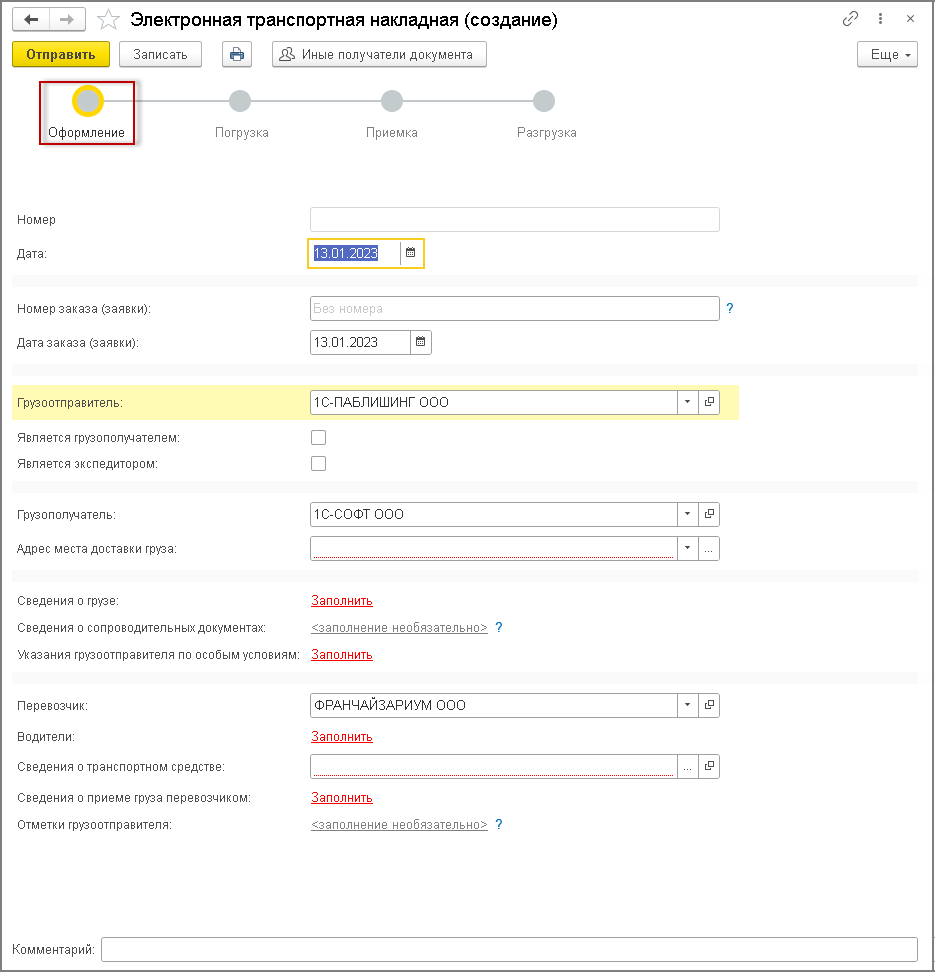Toggle Является экспедитором checkbox
This screenshot has height=972, width=935.
[319, 463]
